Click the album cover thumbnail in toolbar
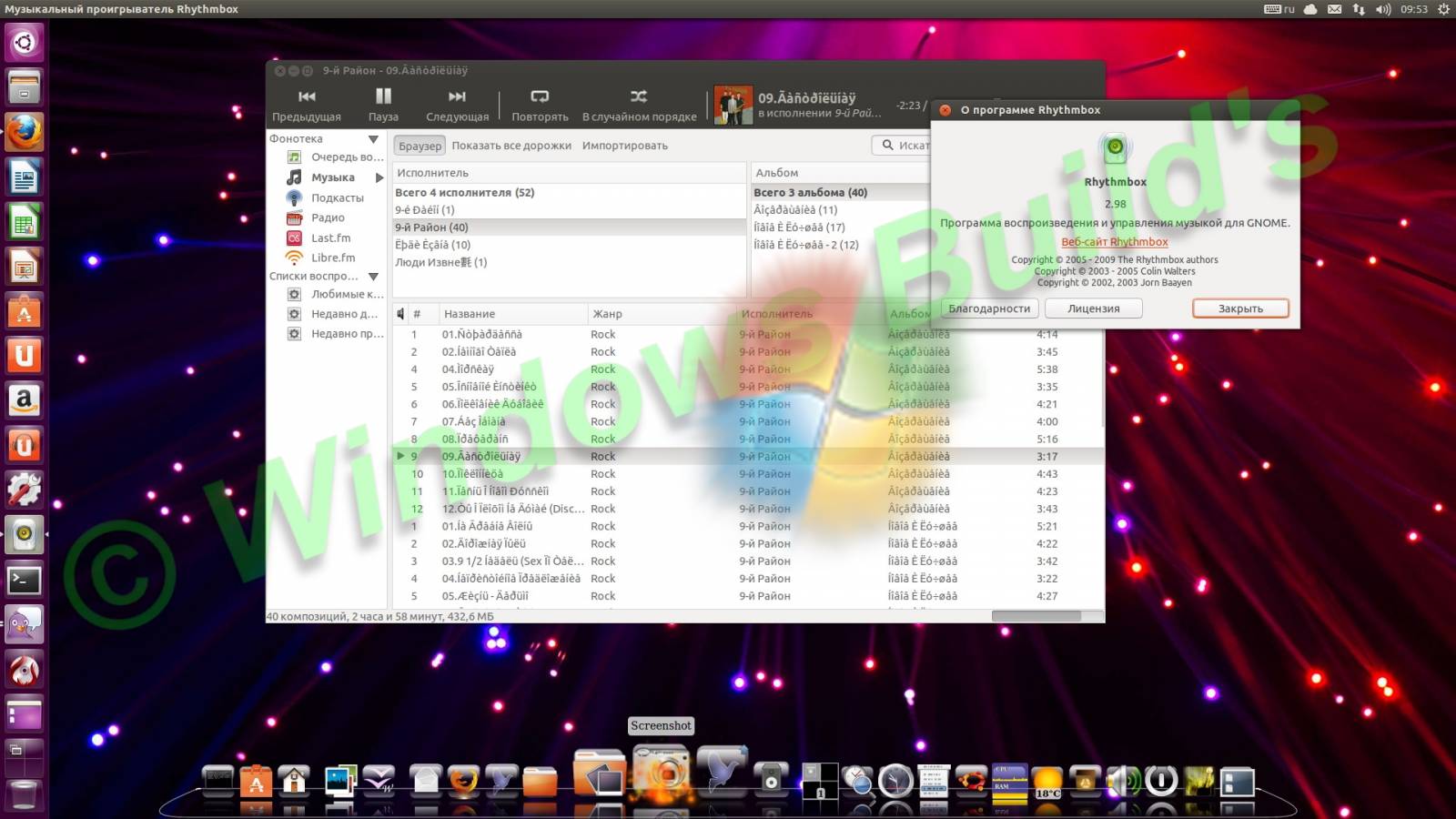Screen dimensions: 1456x819 click(733, 106)
